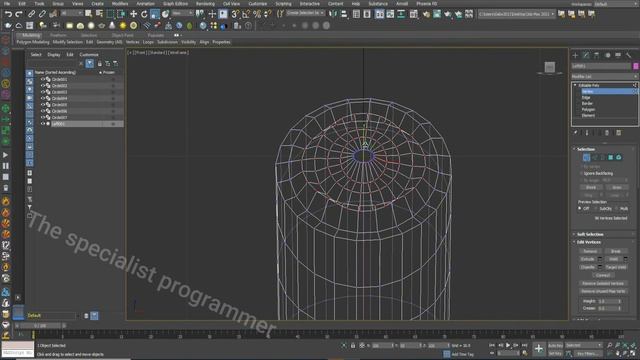Activate the Select and Rotate tool
The height and width of the screenshot is (360, 640).
pos(144,14)
